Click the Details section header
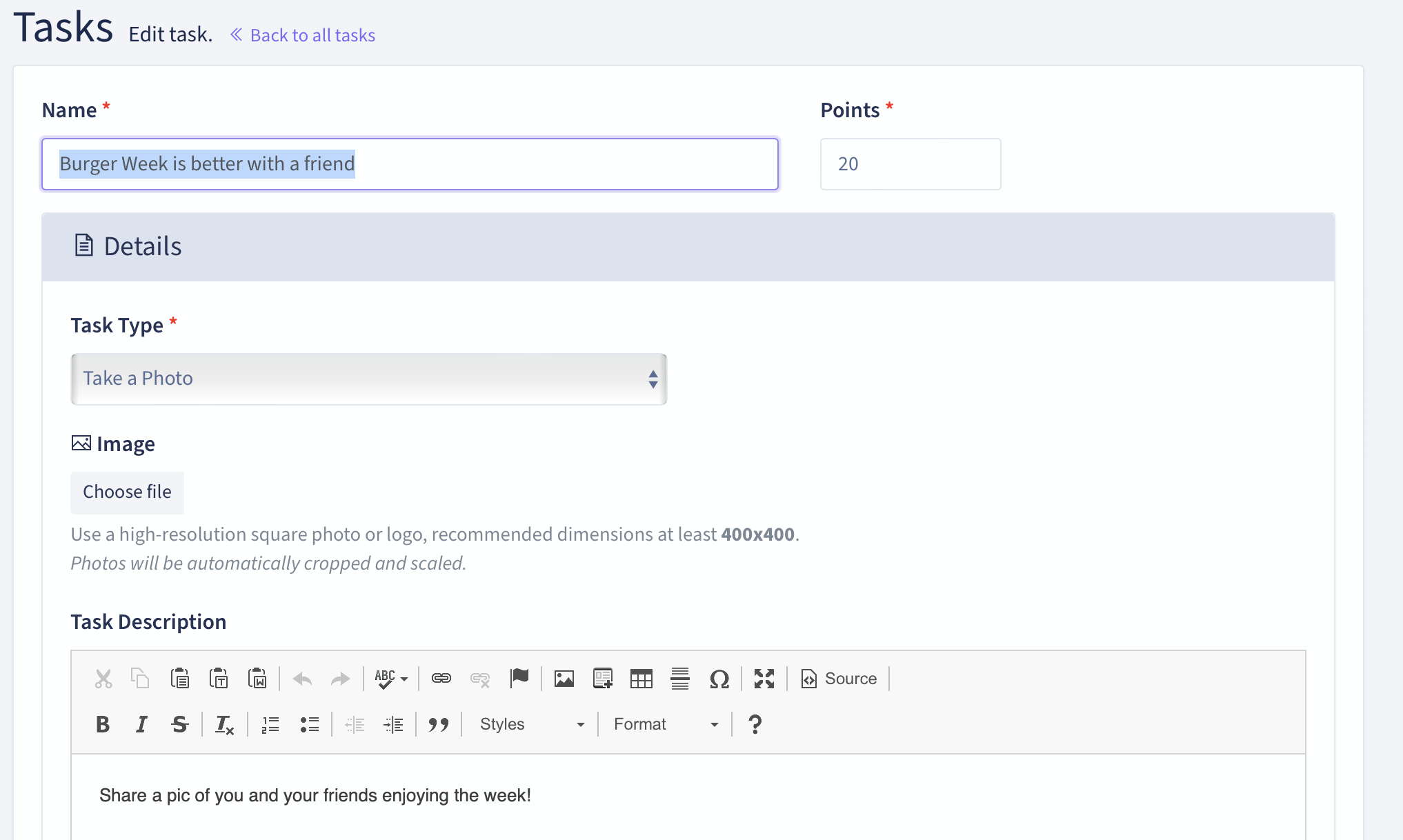The width and height of the screenshot is (1403, 840). 688,247
